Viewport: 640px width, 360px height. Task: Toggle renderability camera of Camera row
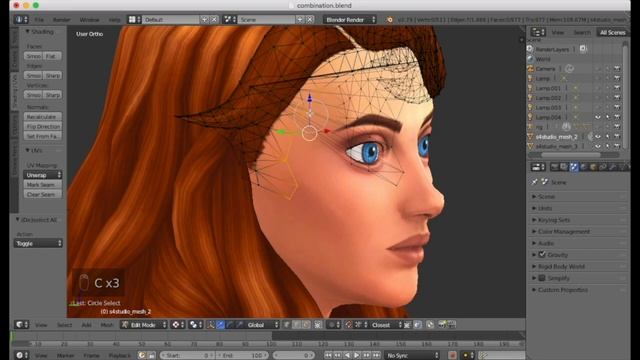(617, 69)
